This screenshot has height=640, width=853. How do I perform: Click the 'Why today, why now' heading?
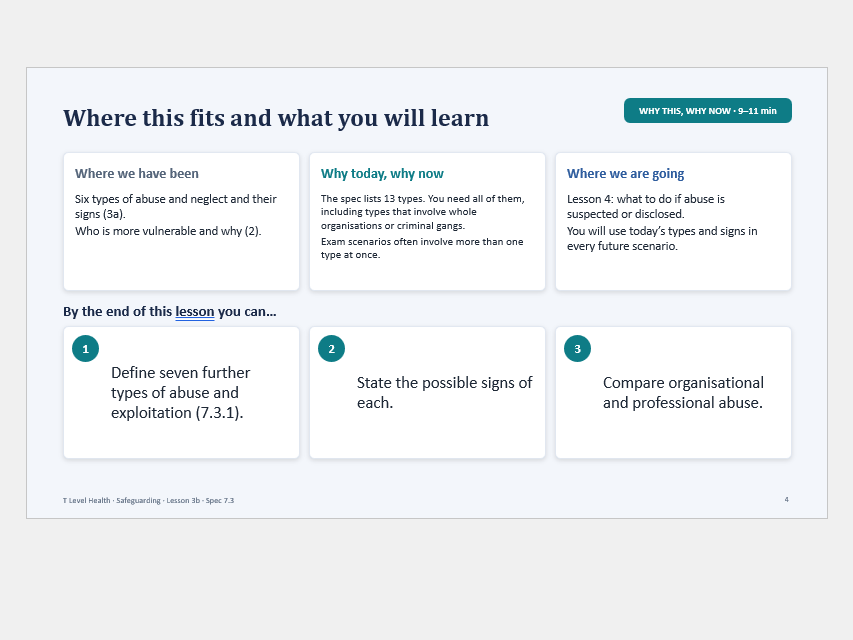coord(382,174)
